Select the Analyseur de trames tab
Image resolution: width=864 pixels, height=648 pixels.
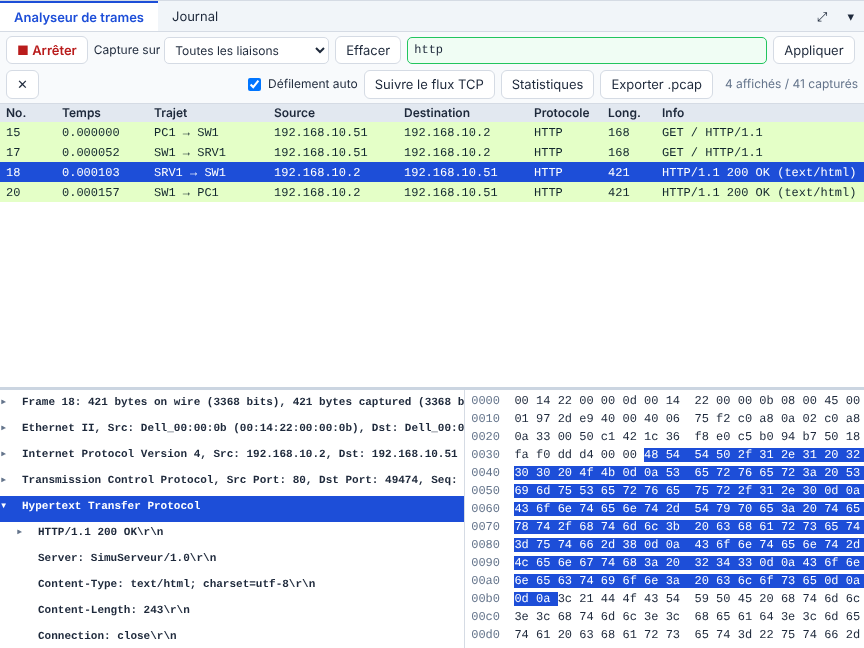point(79,17)
